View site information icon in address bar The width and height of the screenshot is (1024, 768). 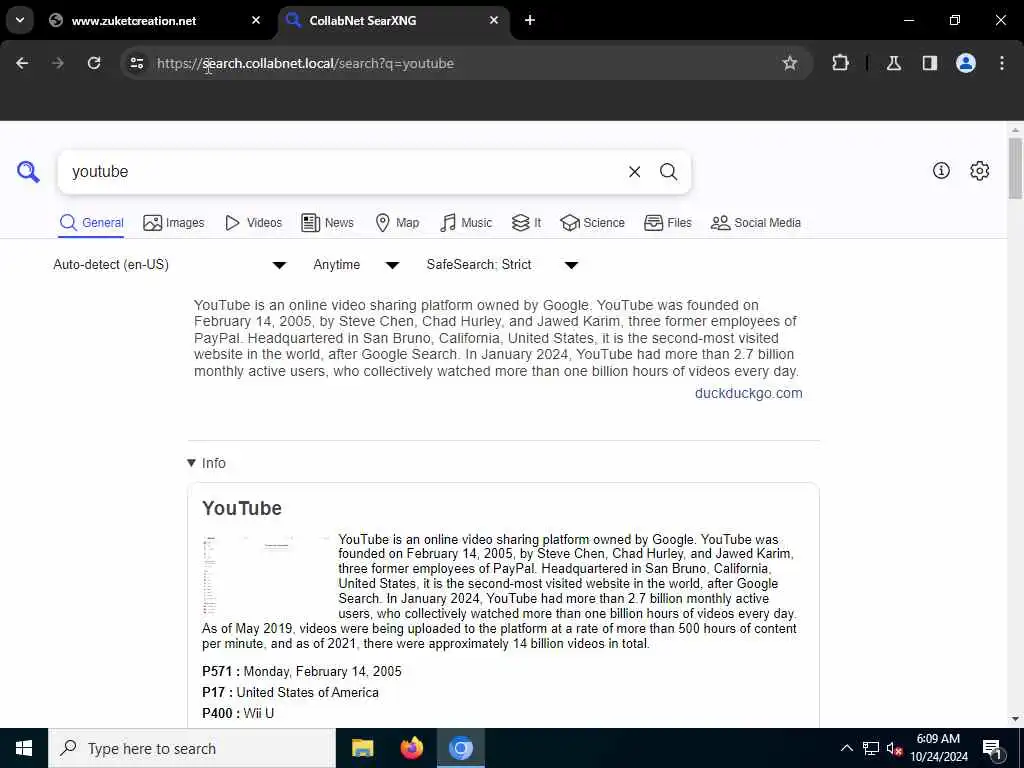coord(136,63)
